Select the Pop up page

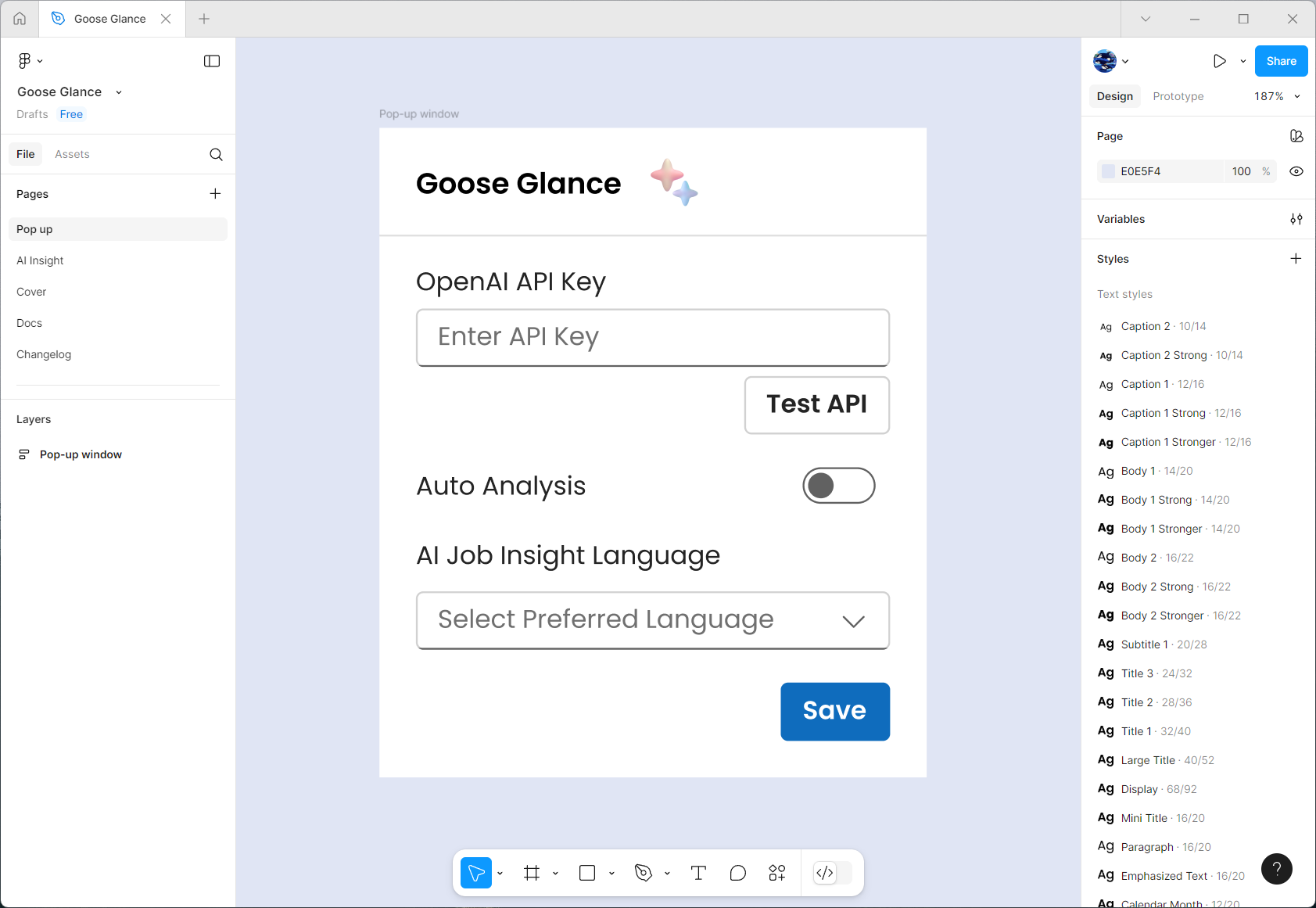pyautogui.click(x=118, y=229)
